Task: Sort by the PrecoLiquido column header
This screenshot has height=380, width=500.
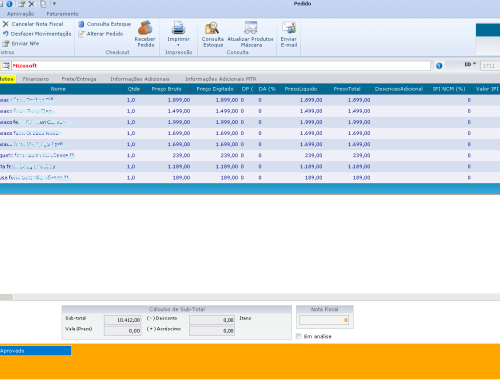Action: 301,89
